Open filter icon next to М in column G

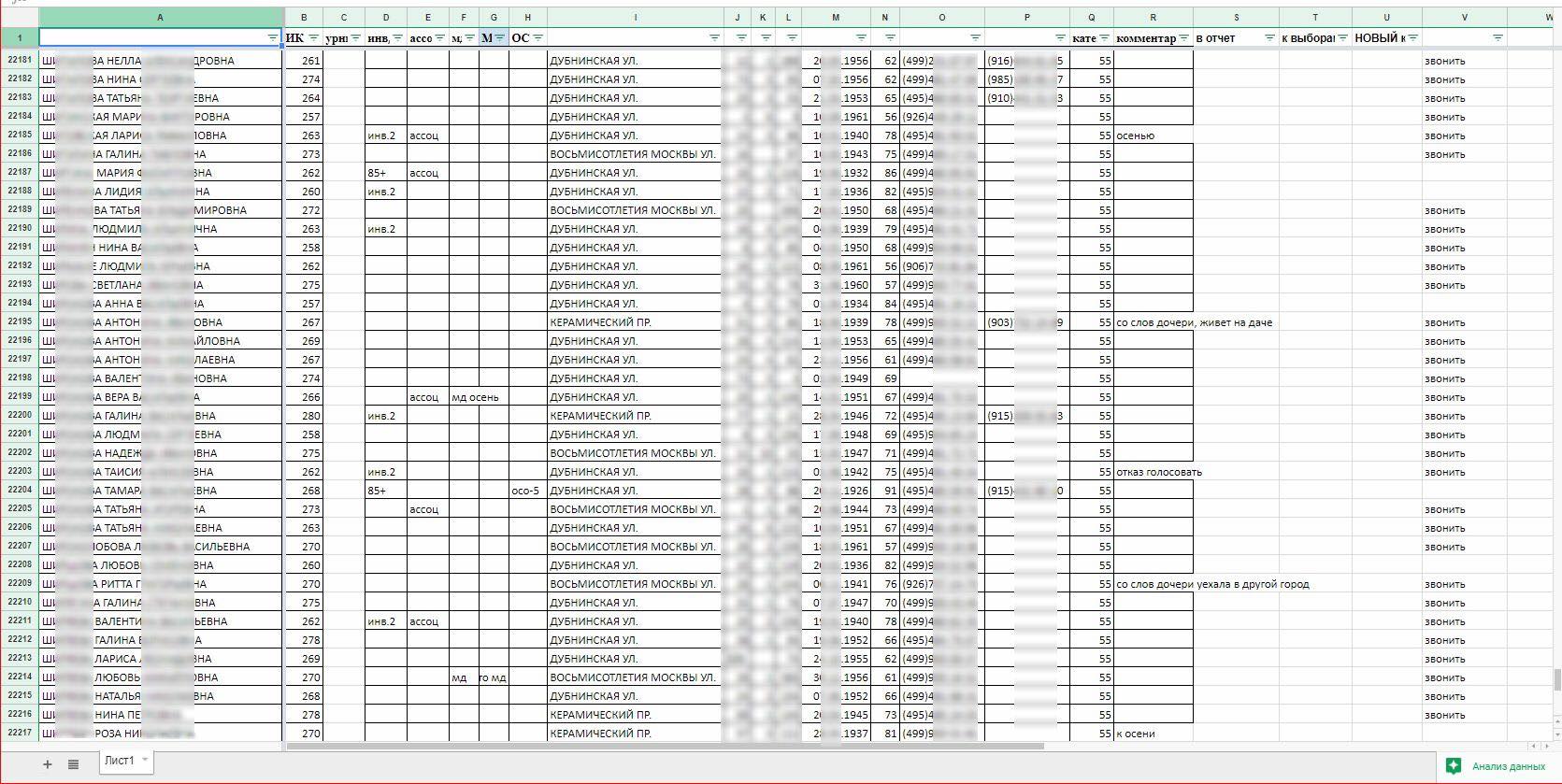(x=500, y=38)
